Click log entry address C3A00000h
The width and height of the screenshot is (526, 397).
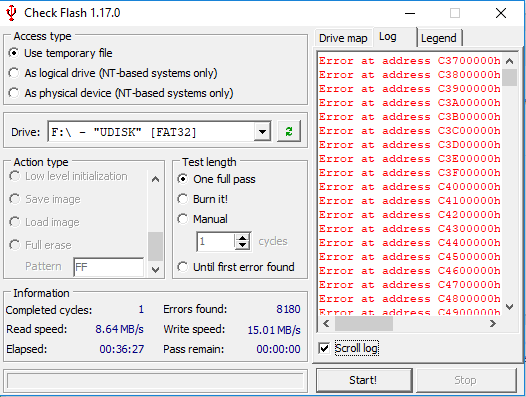coord(410,103)
